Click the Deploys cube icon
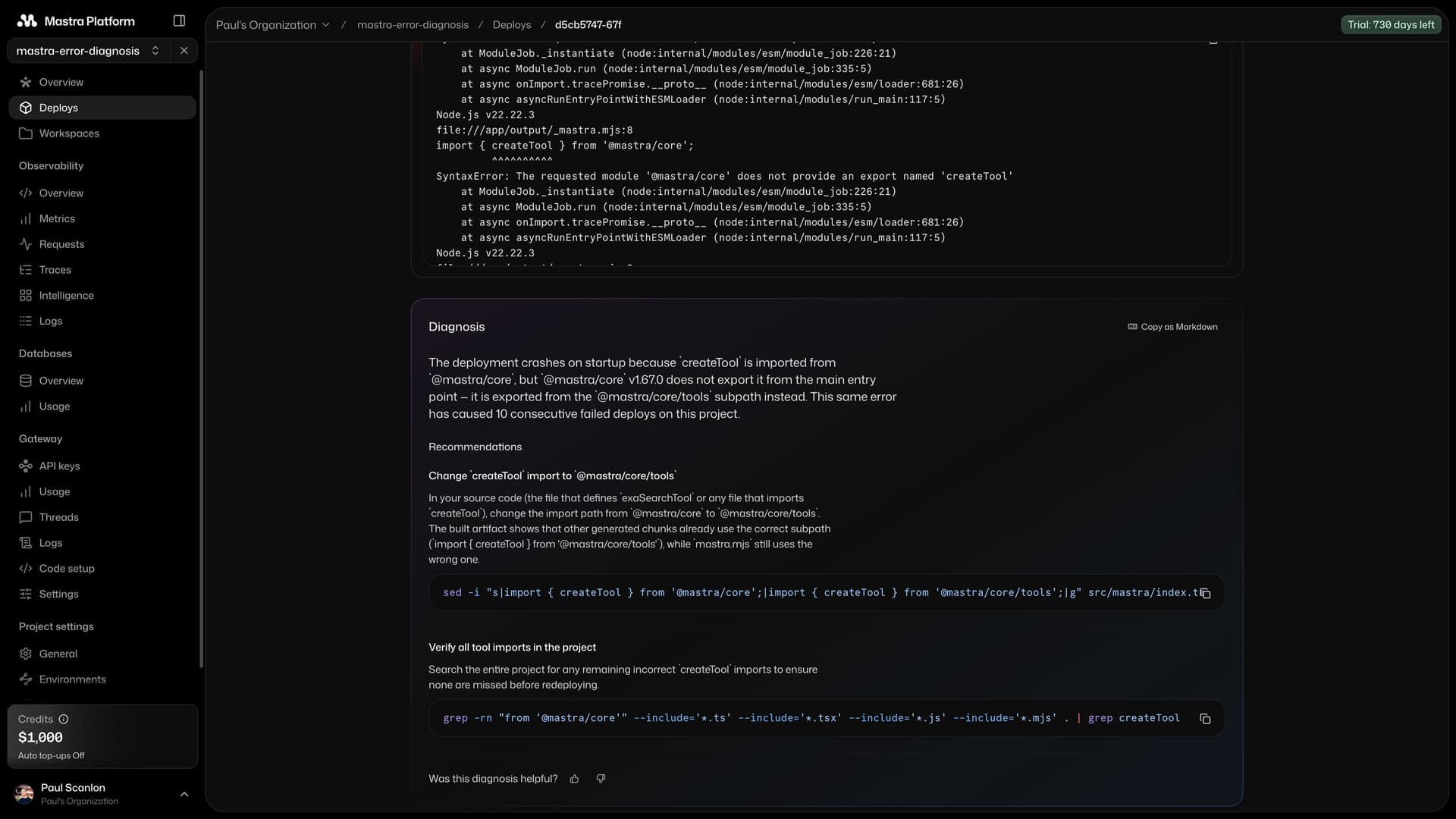This screenshot has width=1456, height=819. [x=26, y=108]
